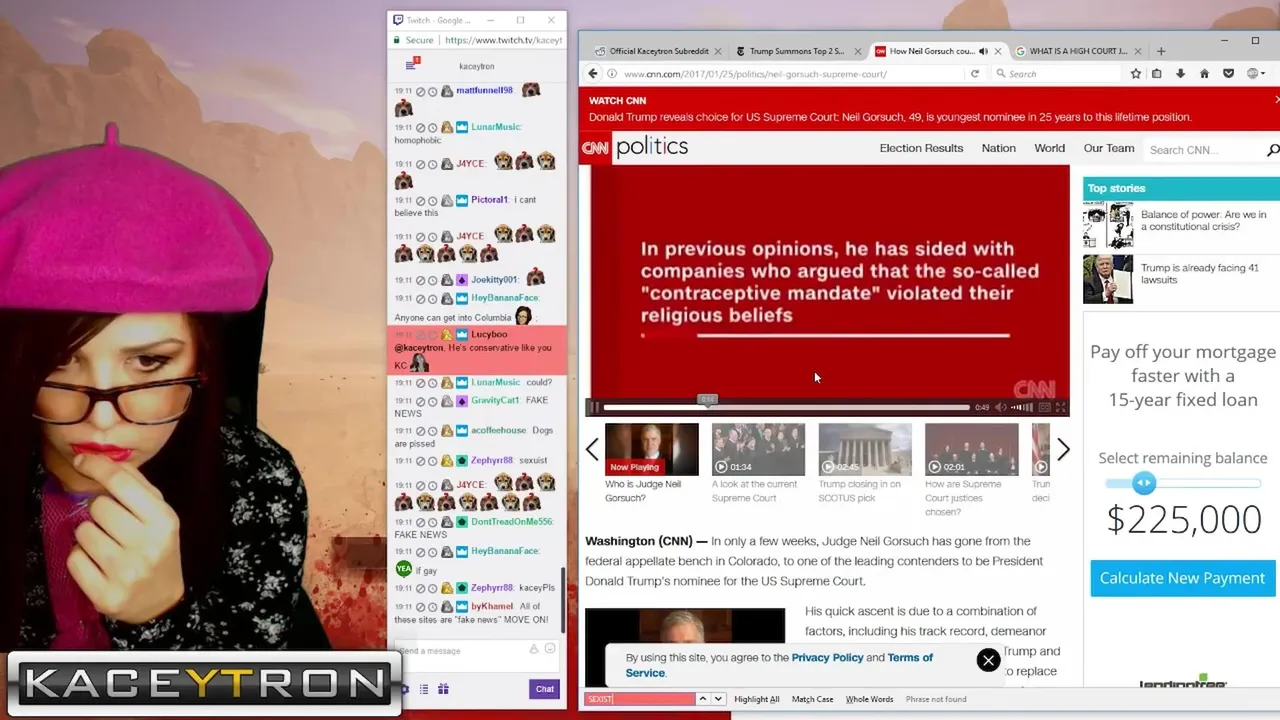Go to Firefox home page
The width and height of the screenshot is (1280, 720).
(1204, 73)
